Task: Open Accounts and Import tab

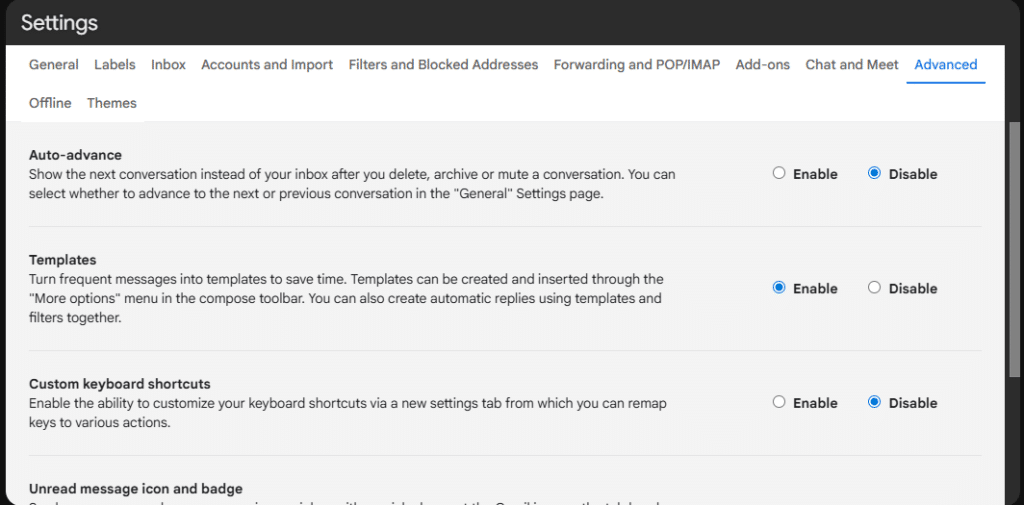Action: pos(267,65)
